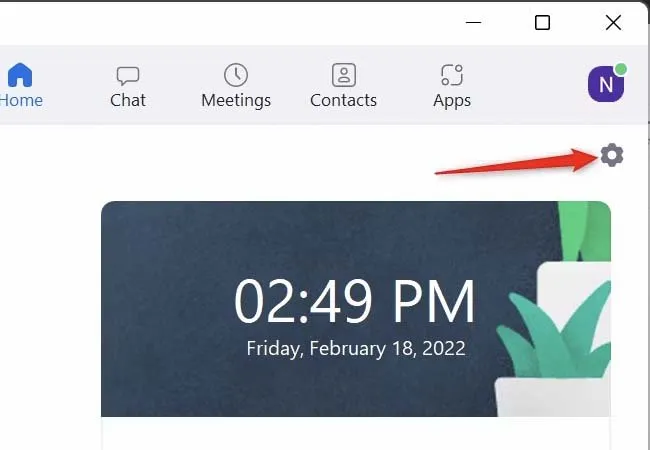The width and height of the screenshot is (650, 450).
Task: Close the Zoom window
Action: coord(613,22)
